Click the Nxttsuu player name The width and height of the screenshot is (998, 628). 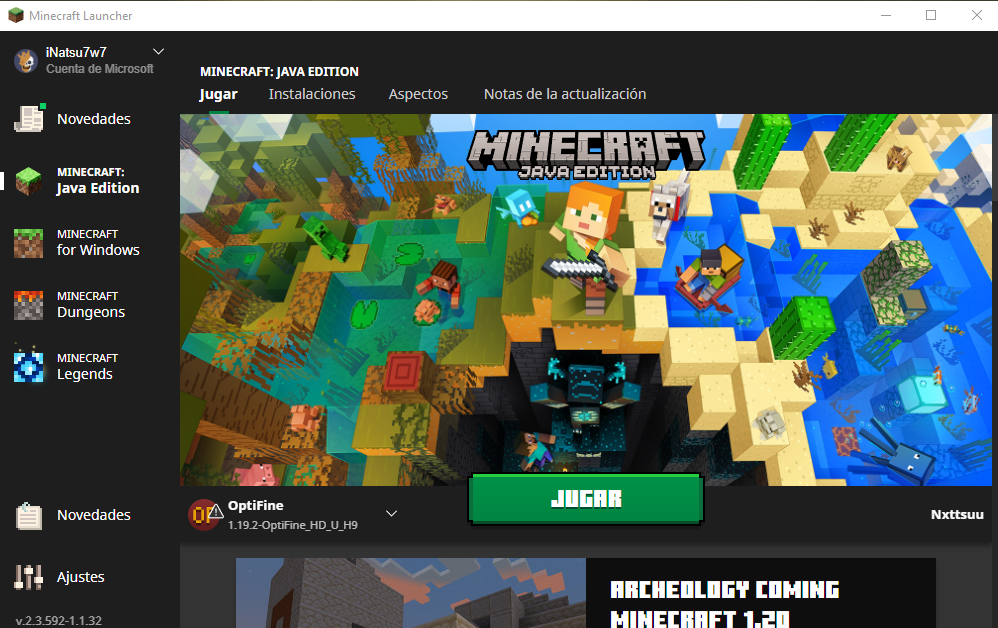(x=956, y=515)
